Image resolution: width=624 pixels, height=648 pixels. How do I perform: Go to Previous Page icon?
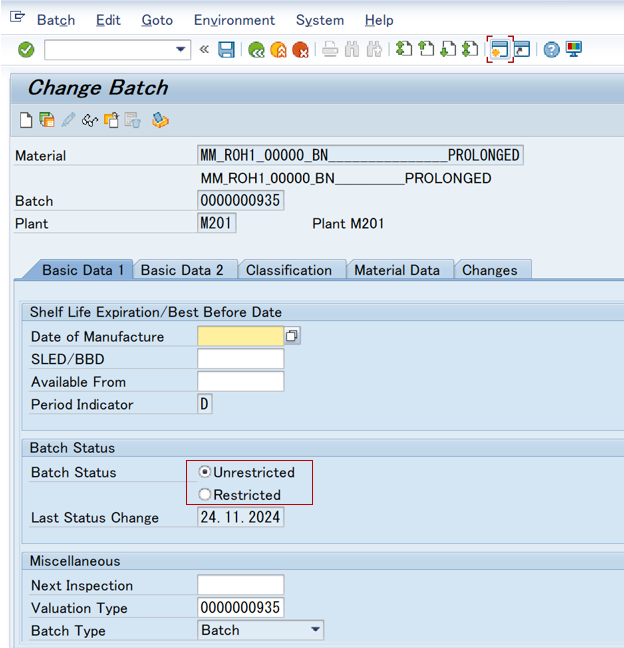(x=426, y=50)
